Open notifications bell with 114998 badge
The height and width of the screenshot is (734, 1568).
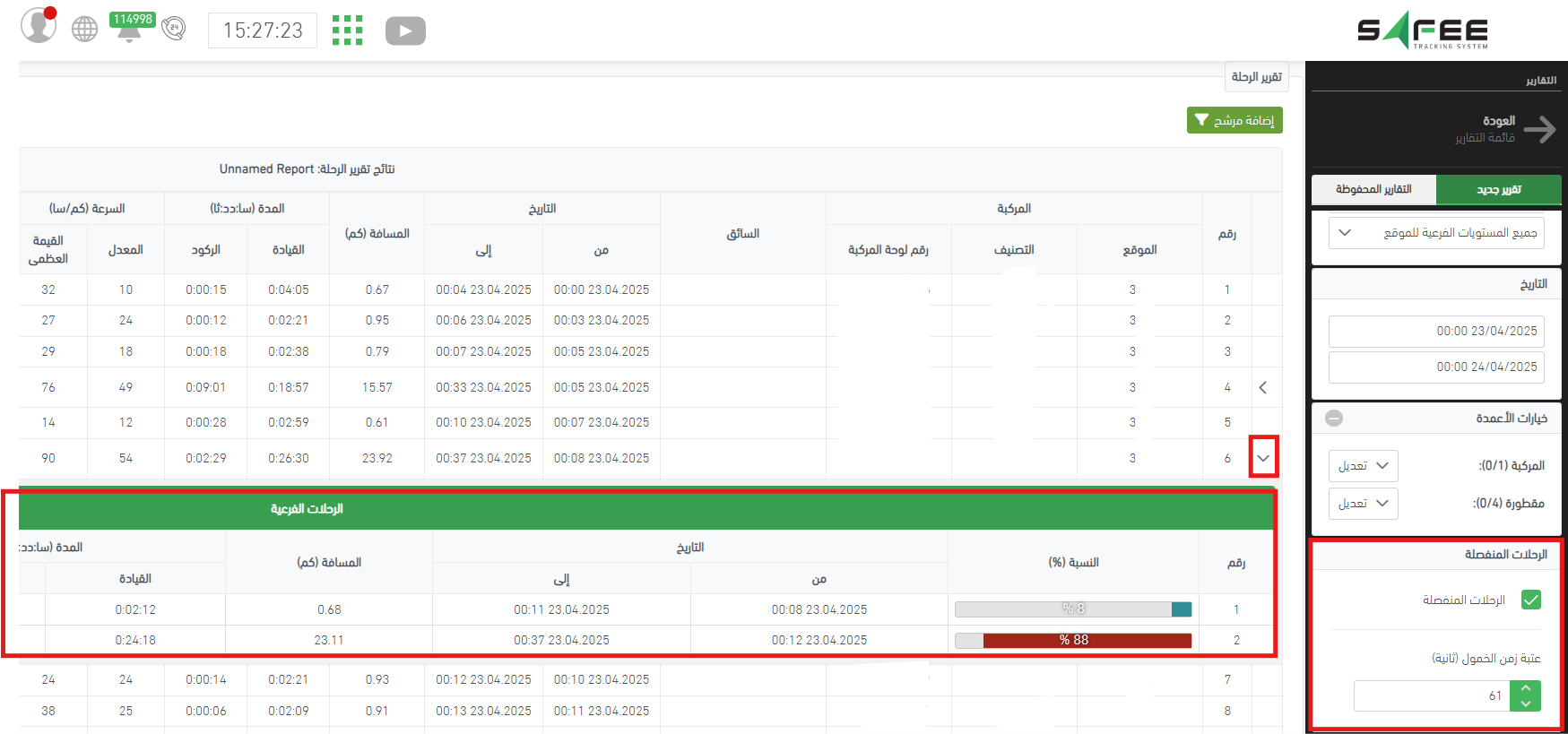[129, 30]
